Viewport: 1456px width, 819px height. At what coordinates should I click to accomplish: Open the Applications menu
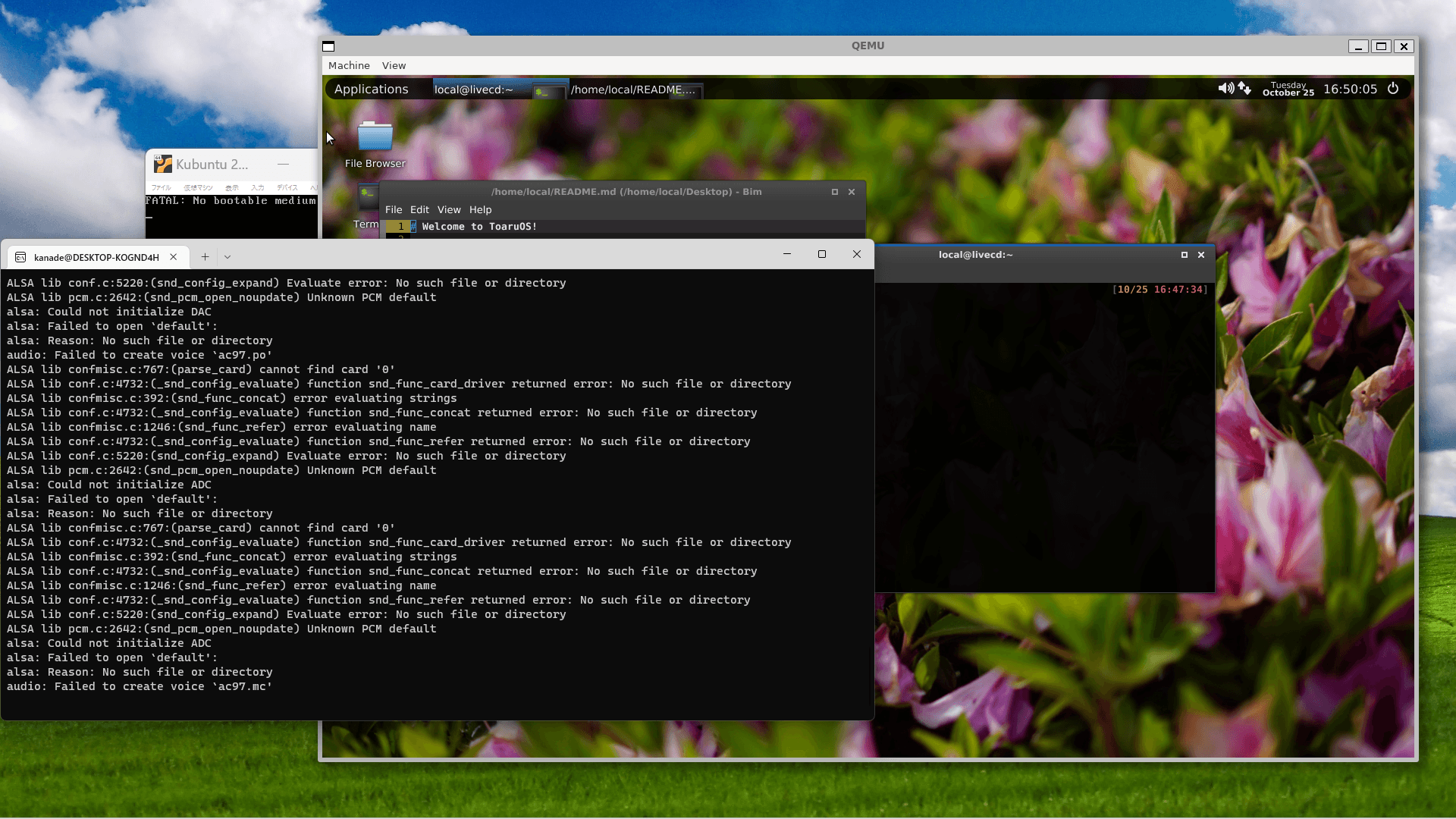[x=371, y=89]
